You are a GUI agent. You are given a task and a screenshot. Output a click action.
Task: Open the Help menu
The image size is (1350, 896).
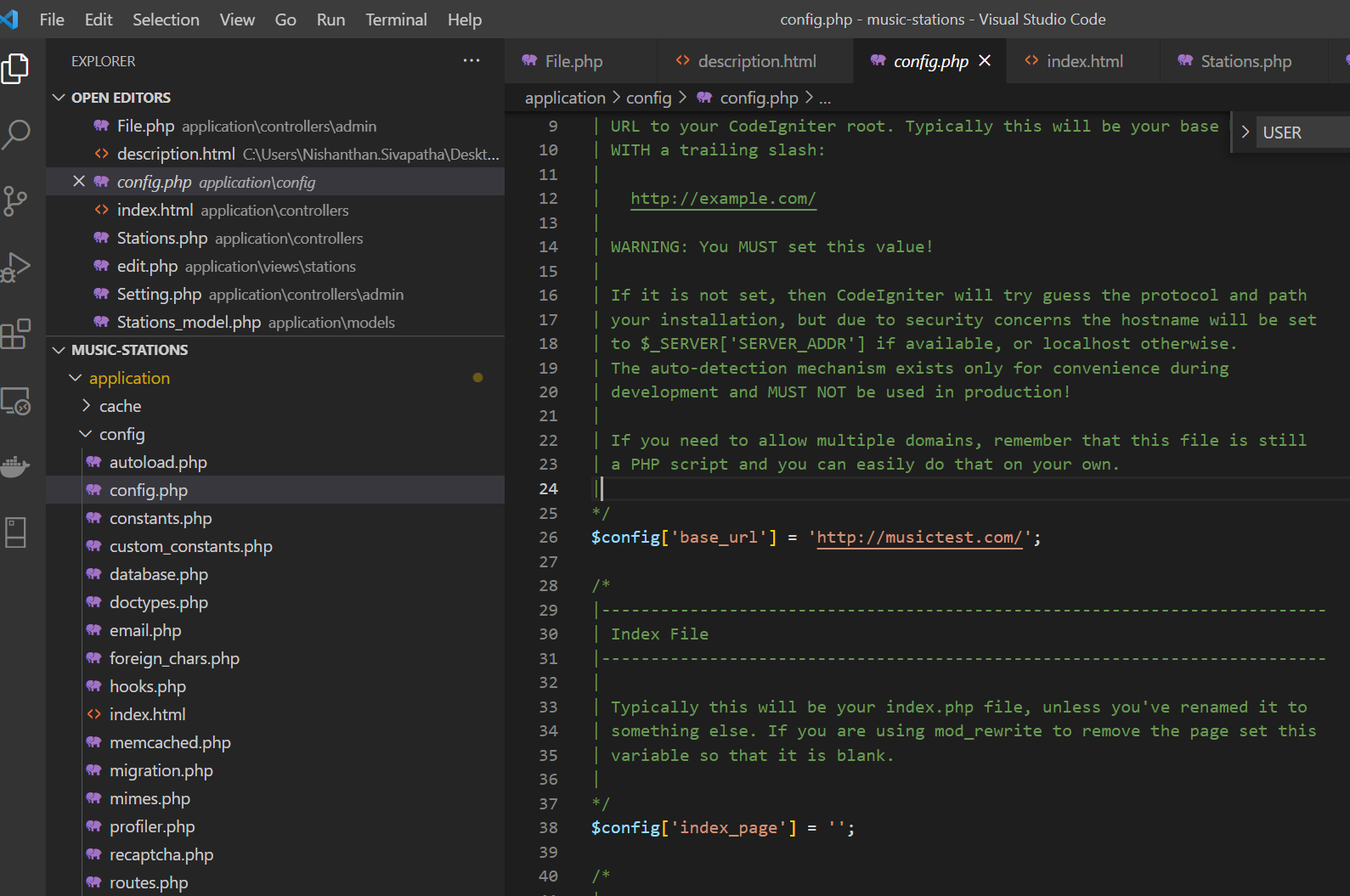click(x=465, y=19)
